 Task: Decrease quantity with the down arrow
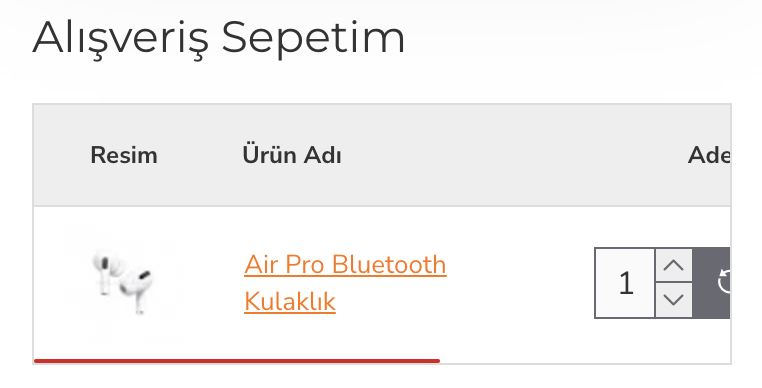tap(674, 300)
